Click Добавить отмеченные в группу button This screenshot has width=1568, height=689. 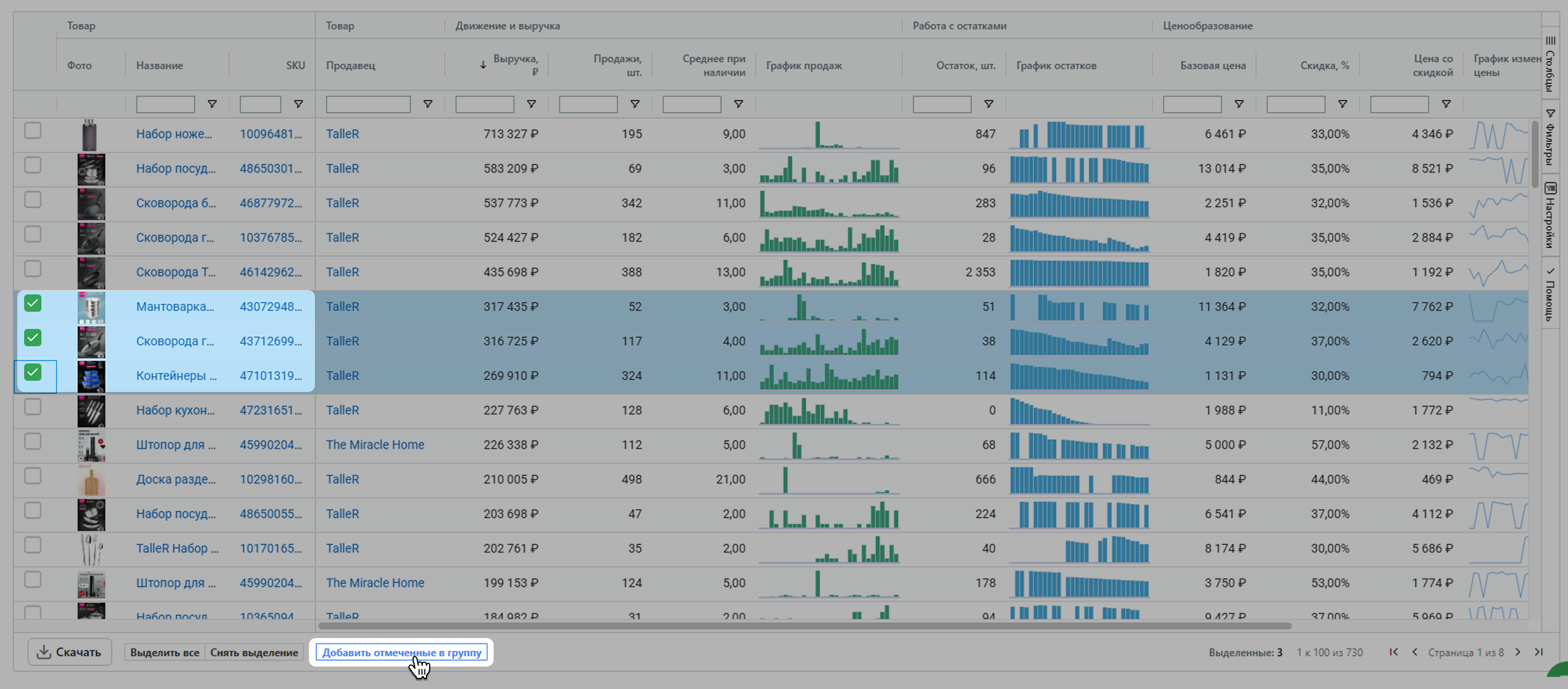401,652
